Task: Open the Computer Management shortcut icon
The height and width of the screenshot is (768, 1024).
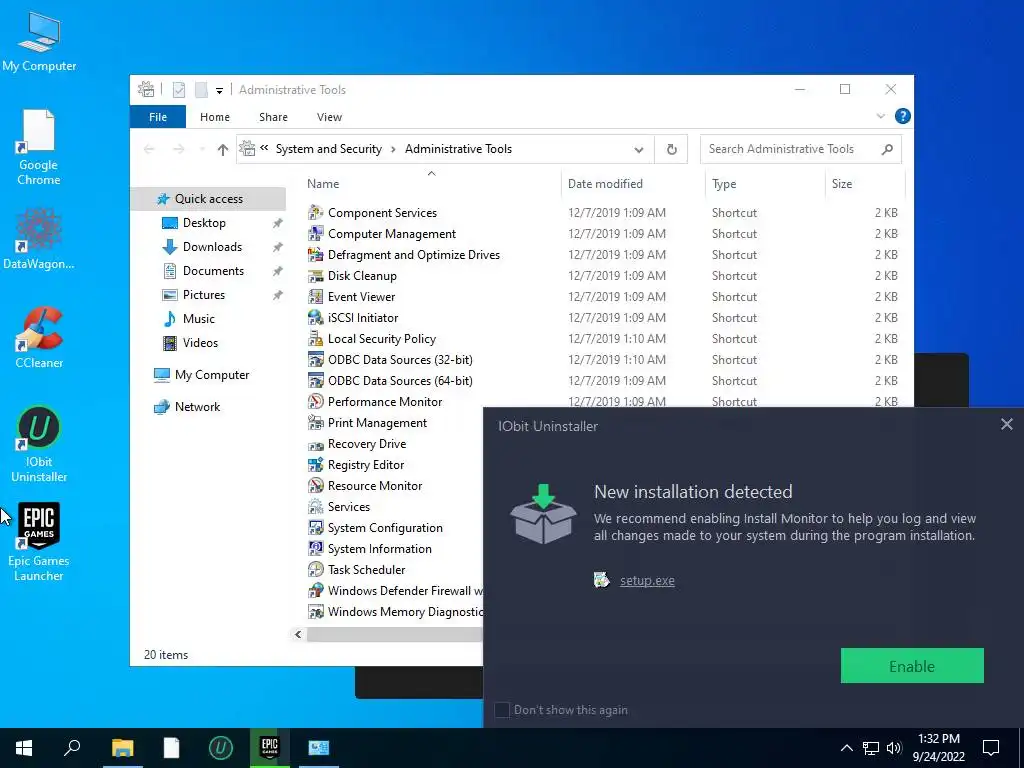Action: 315,233
